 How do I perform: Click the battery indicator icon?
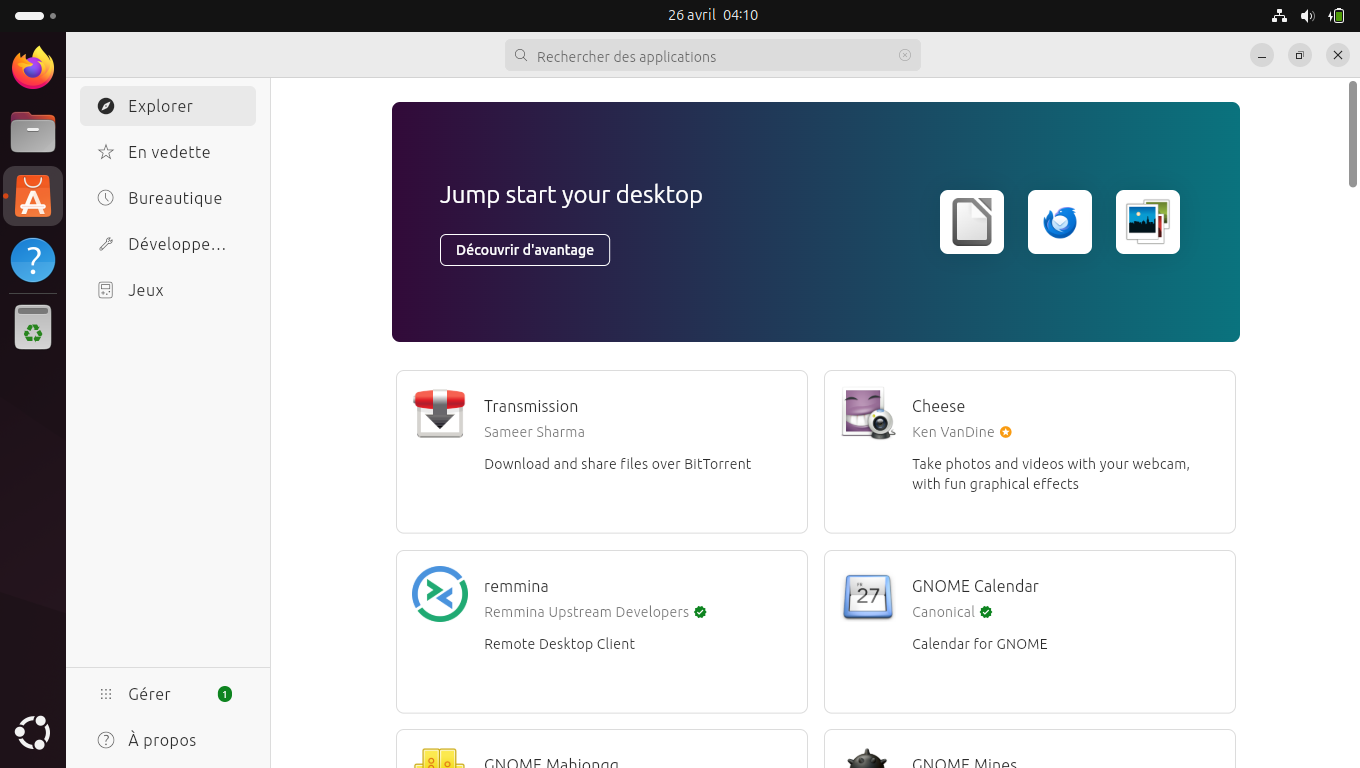coord(1337,16)
